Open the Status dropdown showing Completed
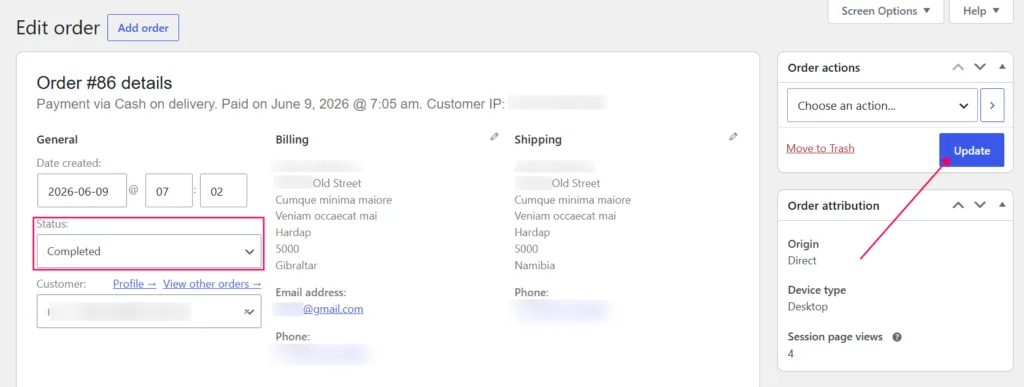 [x=149, y=251]
